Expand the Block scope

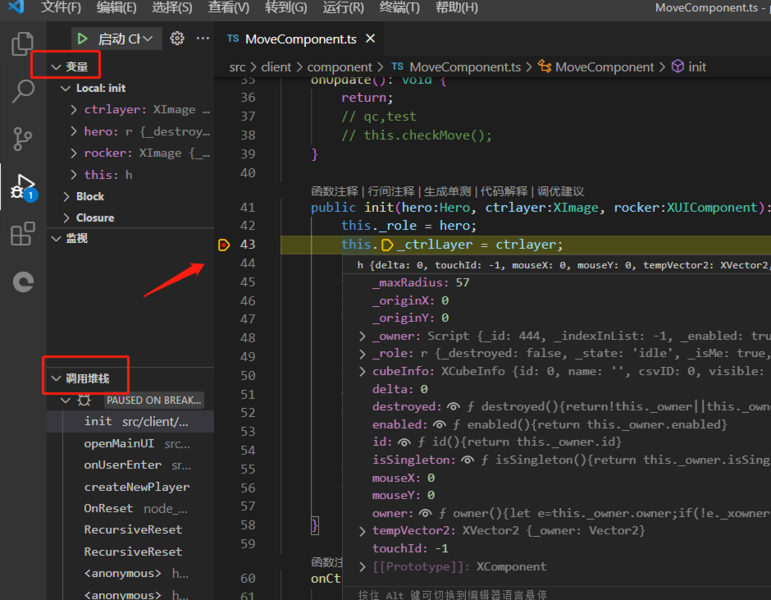pos(66,196)
